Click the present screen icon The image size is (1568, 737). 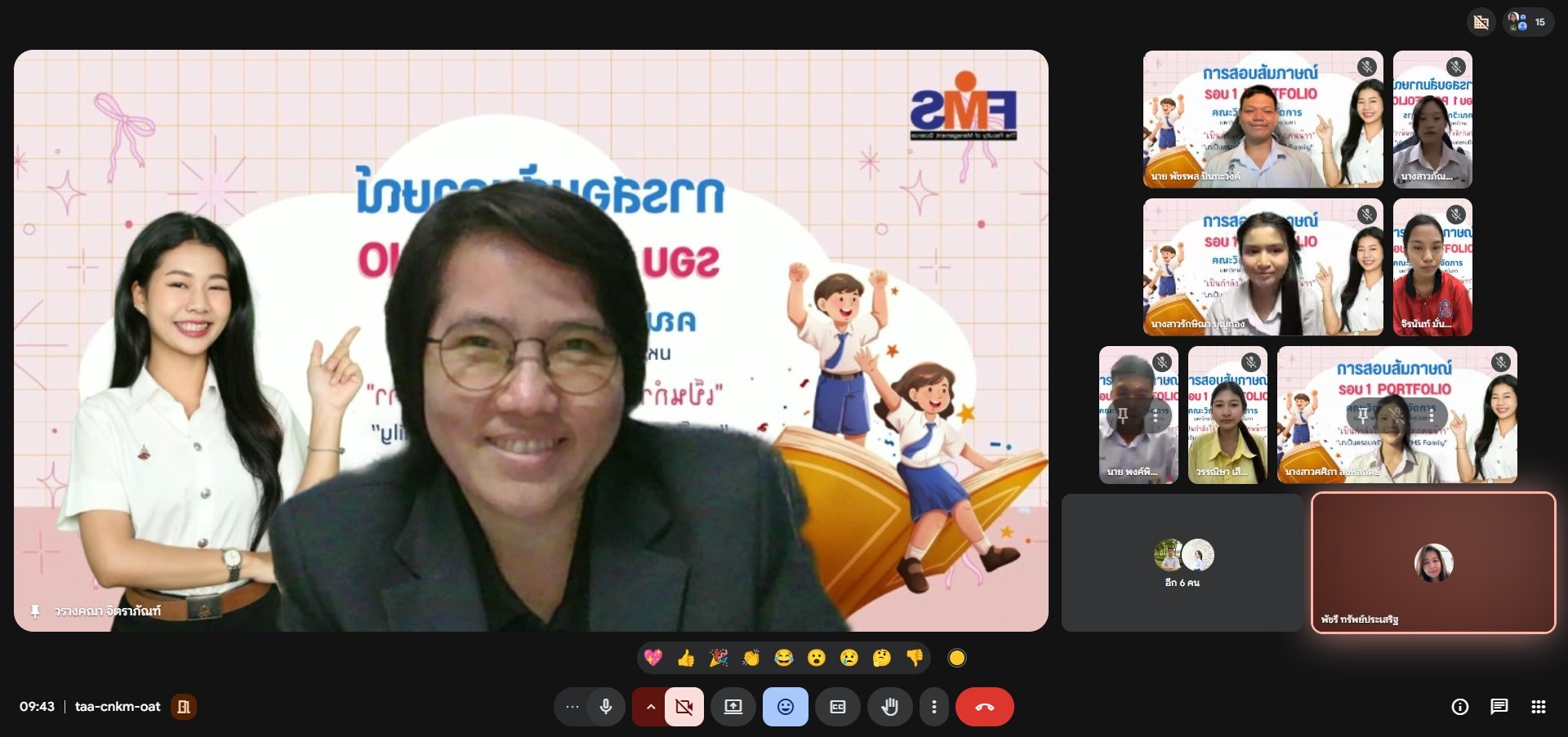click(733, 707)
